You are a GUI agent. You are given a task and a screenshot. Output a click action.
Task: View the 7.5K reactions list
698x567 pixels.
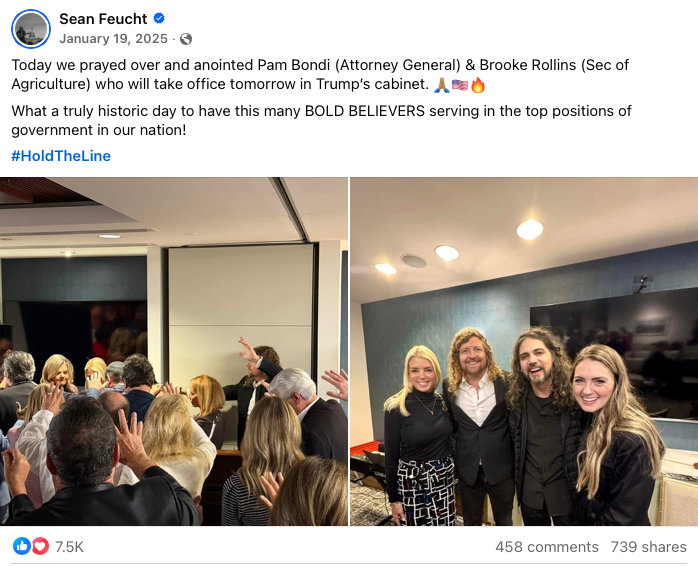tap(69, 547)
